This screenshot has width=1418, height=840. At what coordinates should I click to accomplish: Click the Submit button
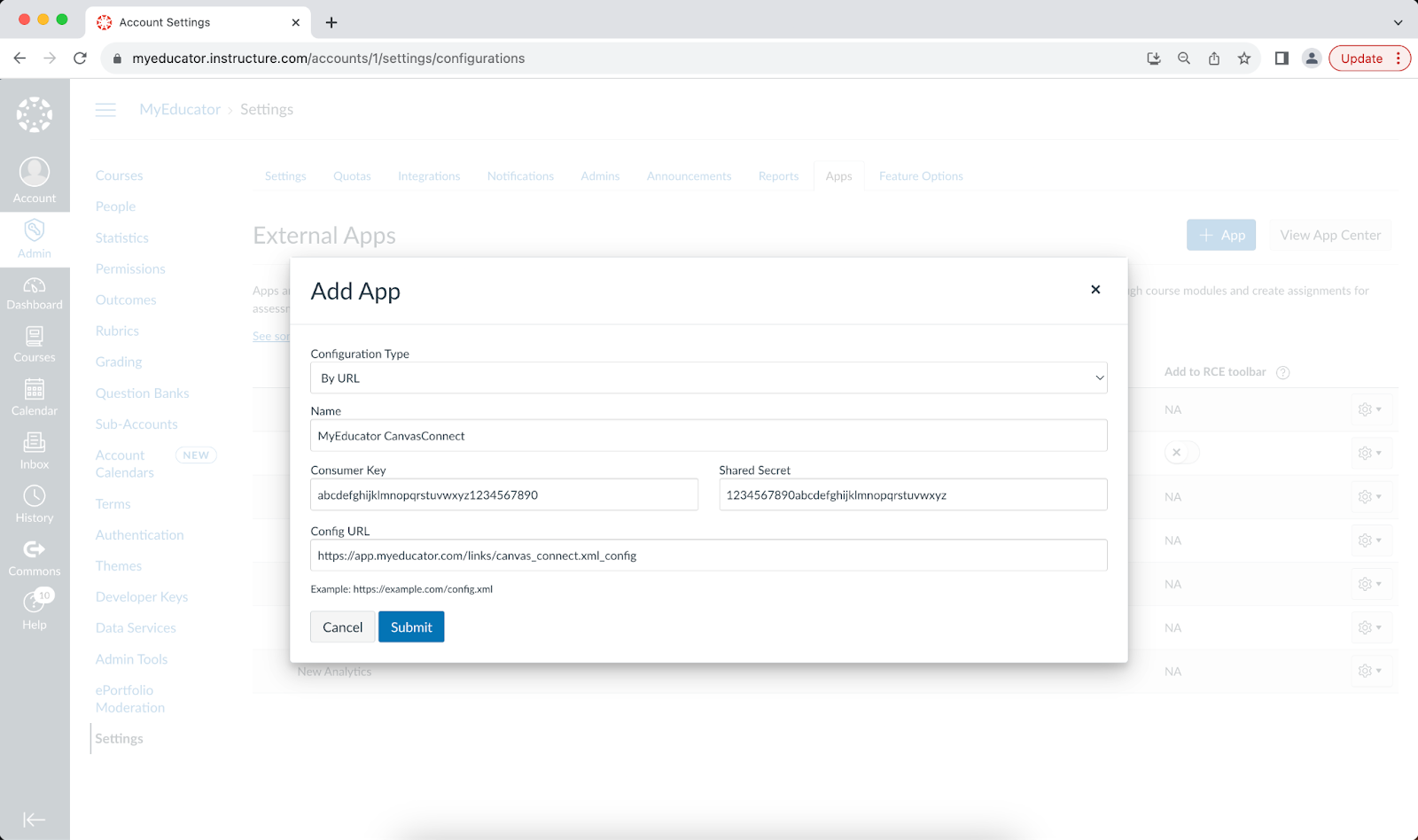pos(411,626)
